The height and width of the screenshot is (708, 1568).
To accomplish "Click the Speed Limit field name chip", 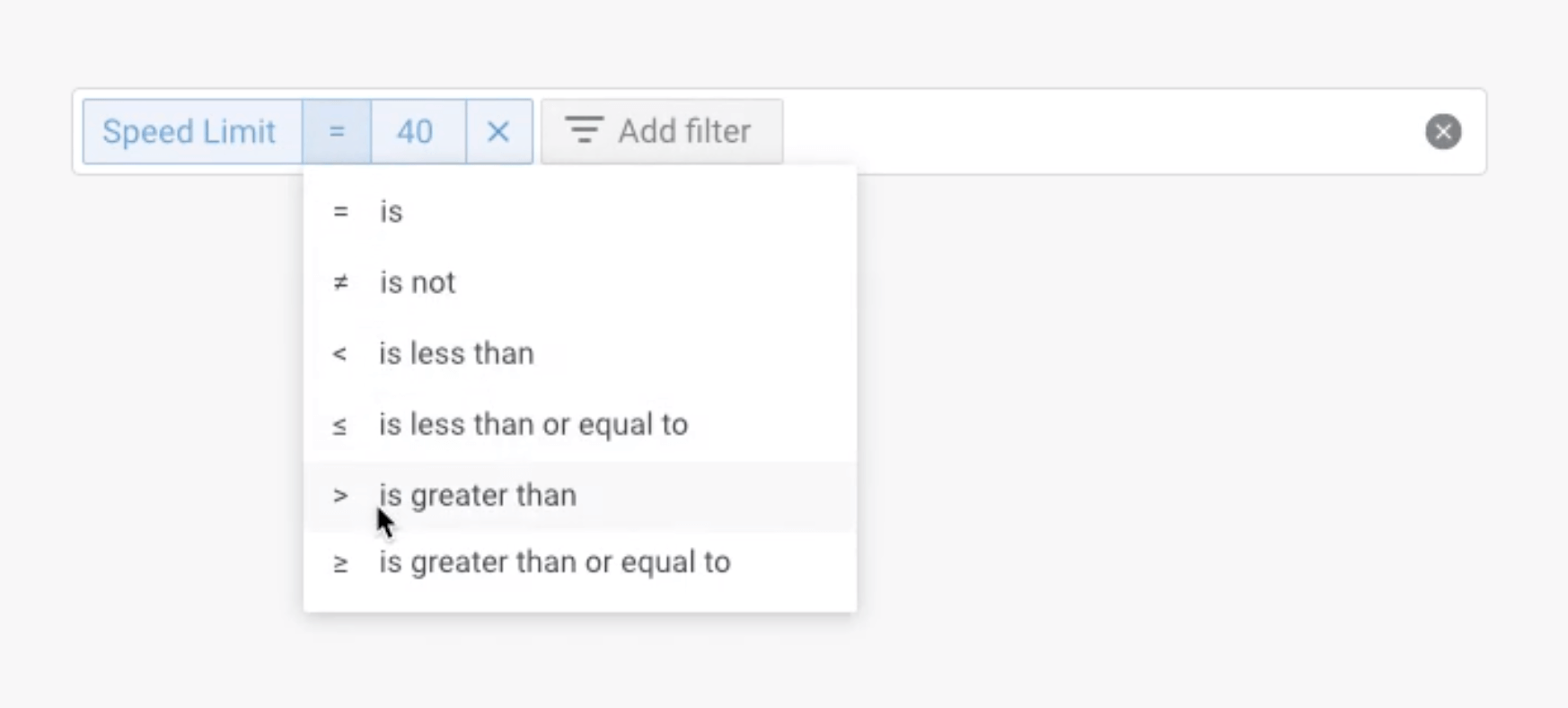I will point(189,132).
